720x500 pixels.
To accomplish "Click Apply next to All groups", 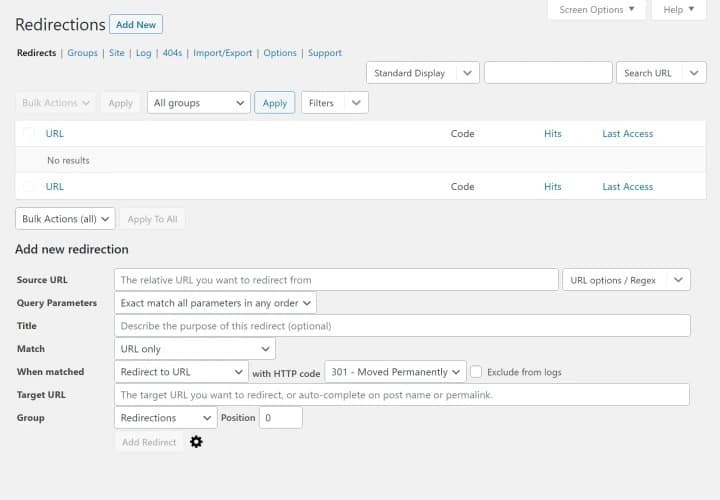I will pos(275,103).
